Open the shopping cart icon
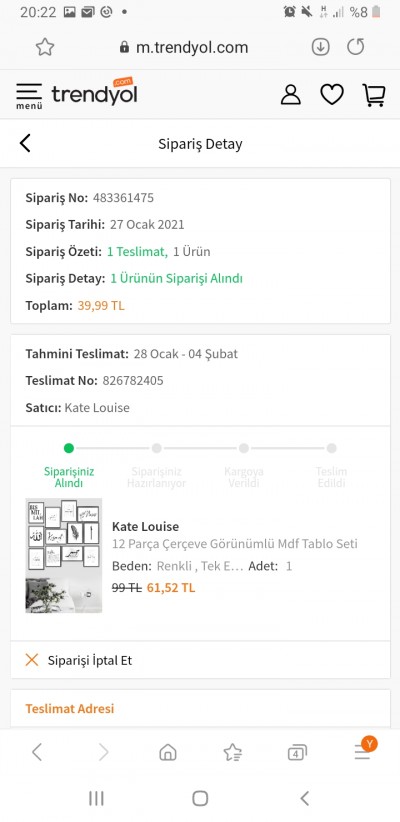 374,95
